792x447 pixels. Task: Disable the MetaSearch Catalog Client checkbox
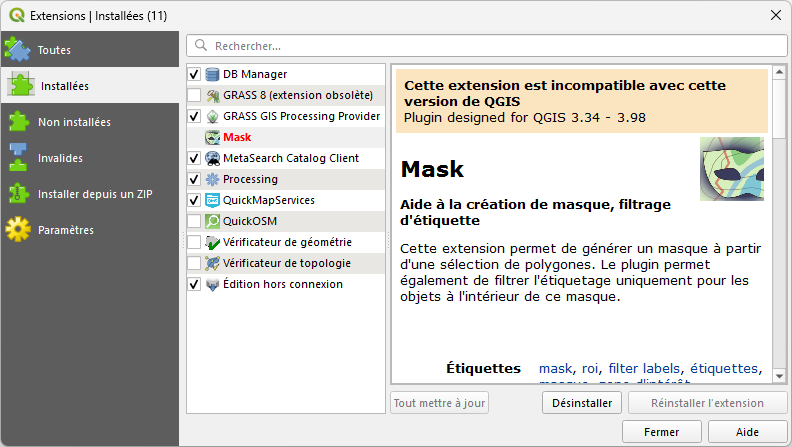click(x=194, y=158)
